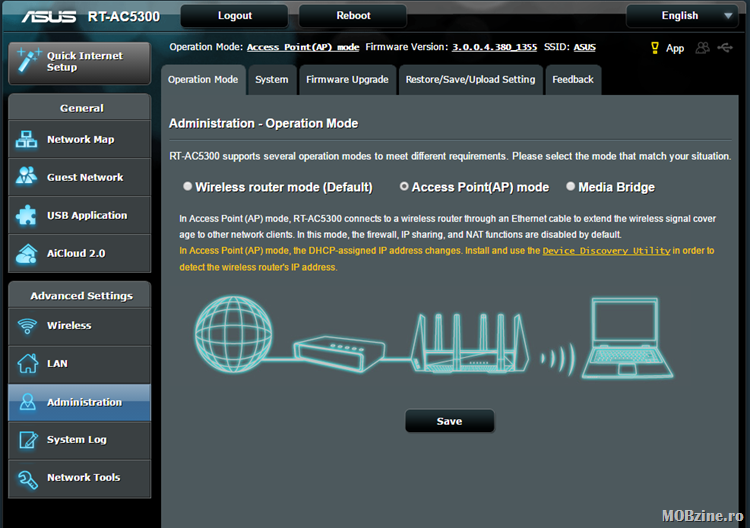Start Quick Internet Setup
The width and height of the screenshot is (750, 528).
coord(79,63)
